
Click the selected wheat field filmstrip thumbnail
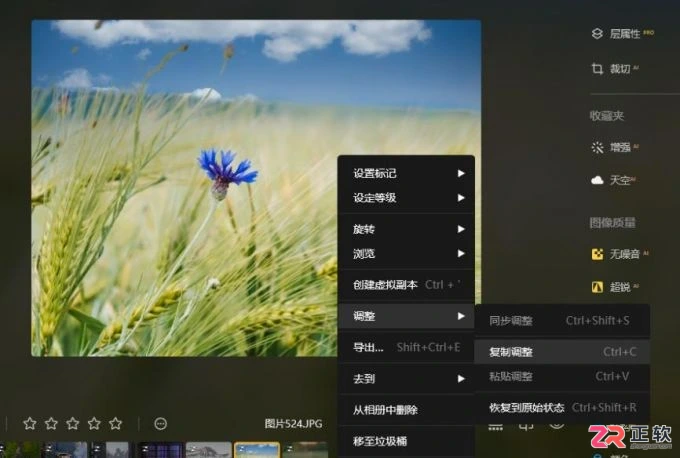257,450
